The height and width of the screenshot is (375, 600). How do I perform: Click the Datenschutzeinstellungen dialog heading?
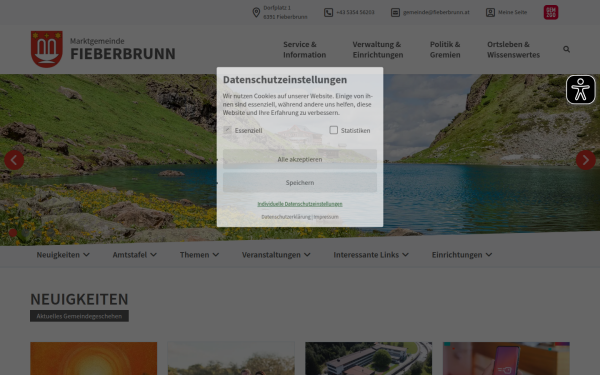[x=285, y=80]
